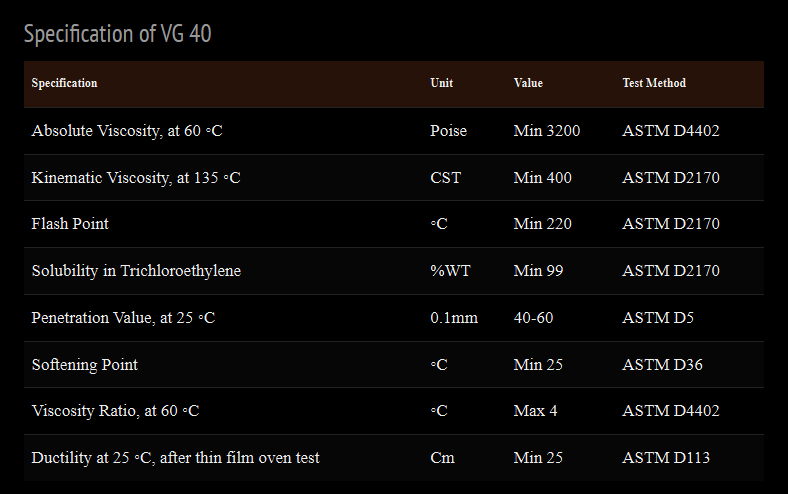
Task: Click the 'Test Method' column header
Action: click(654, 83)
